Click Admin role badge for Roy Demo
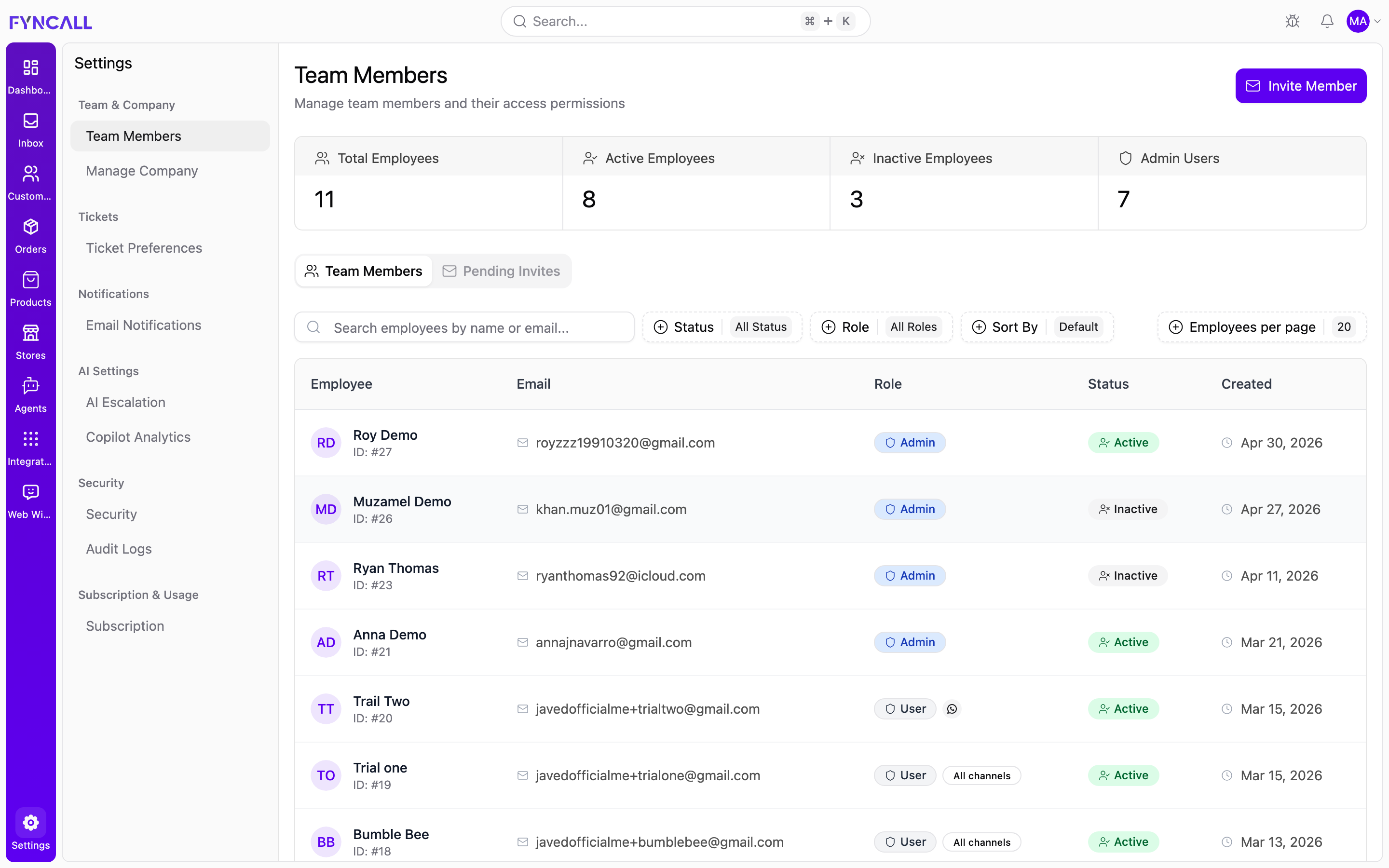The height and width of the screenshot is (868, 1389). [910, 443]
